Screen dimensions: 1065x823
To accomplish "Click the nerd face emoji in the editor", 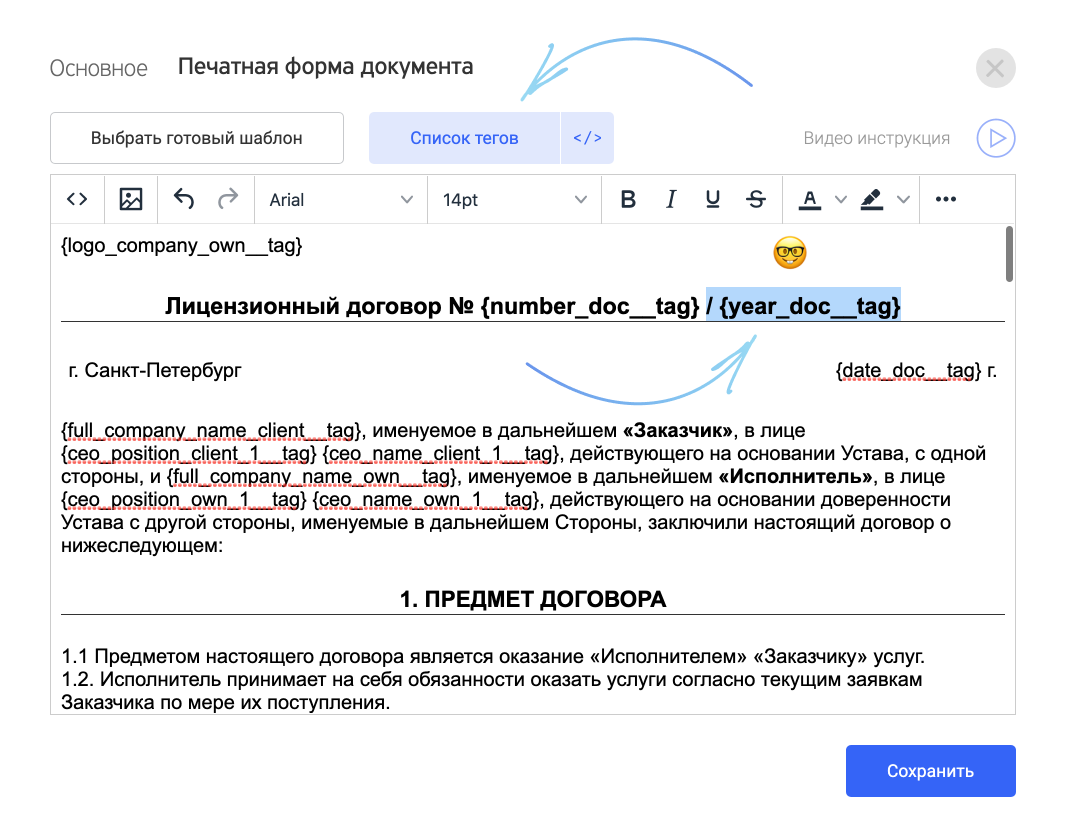I will pyautogui.click(x=790, y=253).
